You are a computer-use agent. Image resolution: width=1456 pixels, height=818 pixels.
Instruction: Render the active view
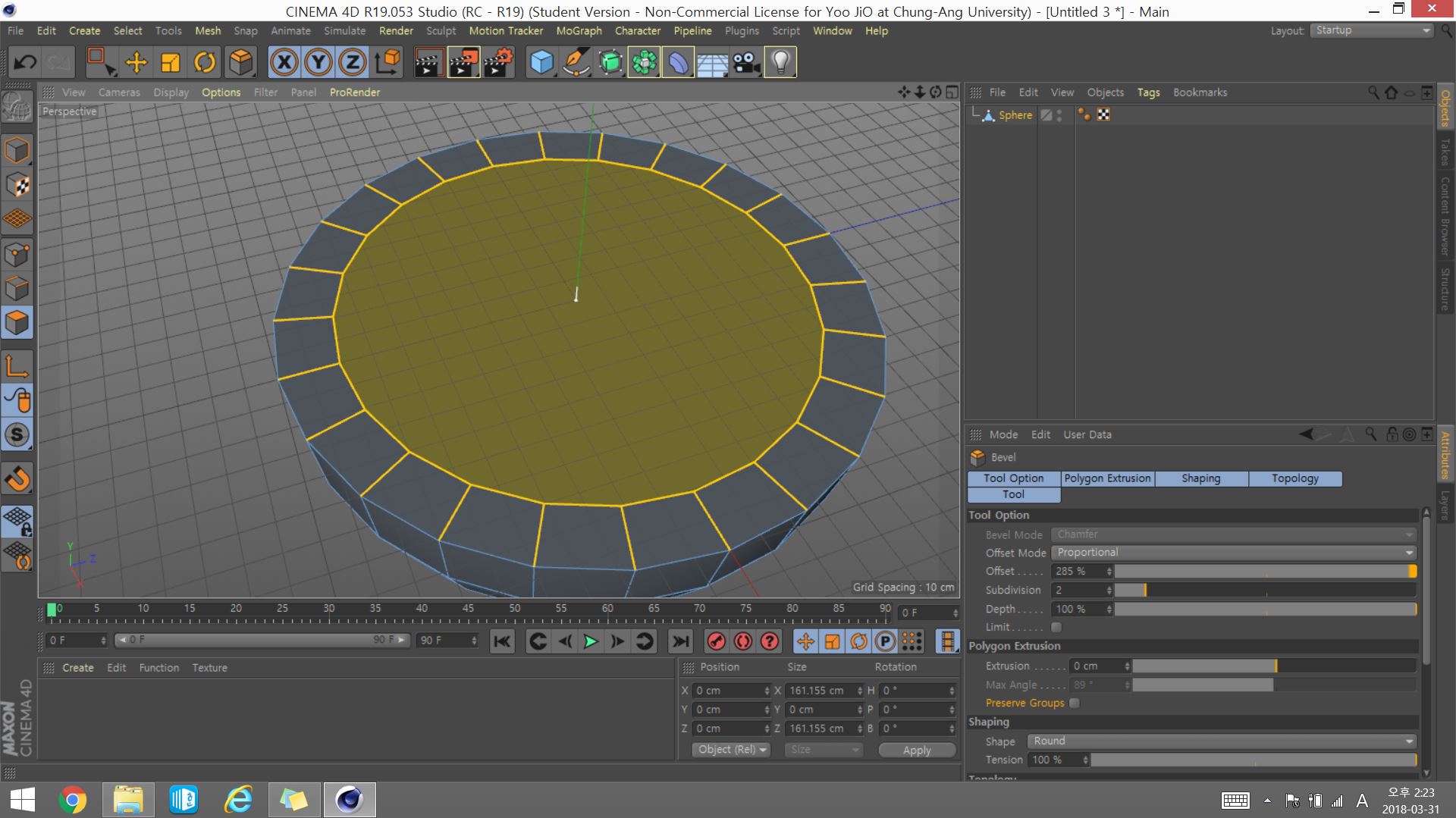pos(429,62)
